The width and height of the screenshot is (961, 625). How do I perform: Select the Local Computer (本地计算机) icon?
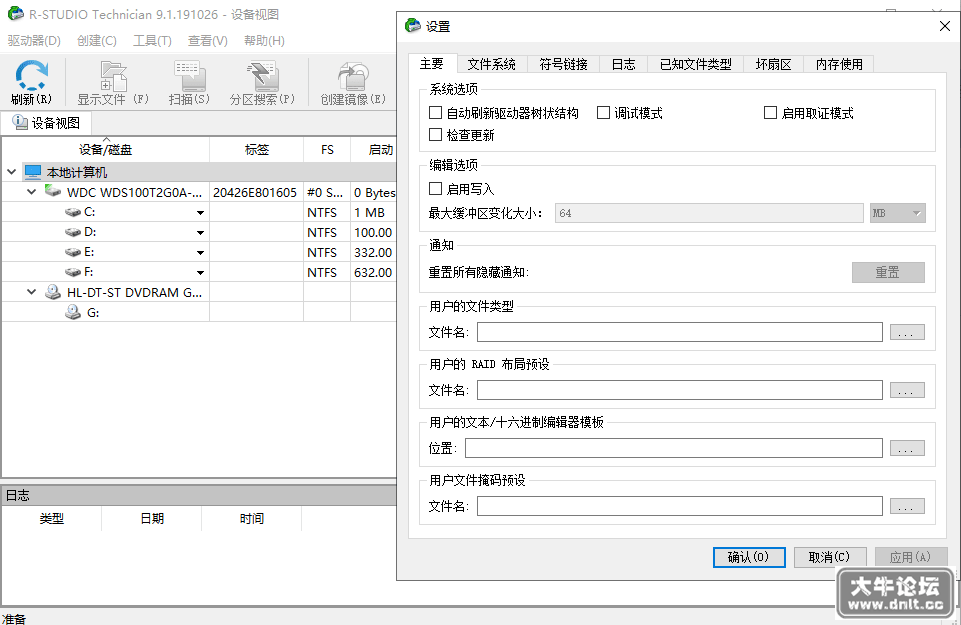pos(32,172)
